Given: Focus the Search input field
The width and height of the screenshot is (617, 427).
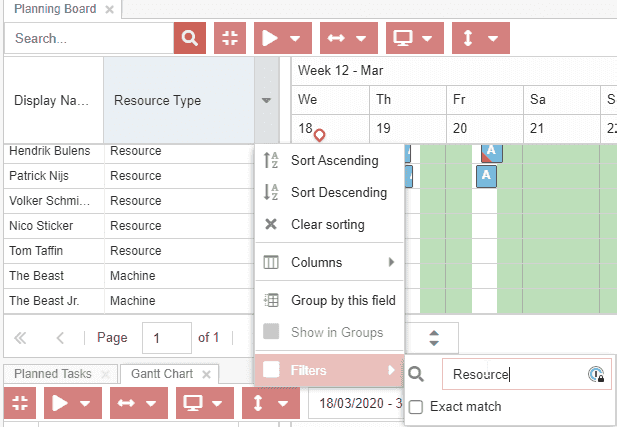Looking at the screenshot, I should [x=89, y=38].
